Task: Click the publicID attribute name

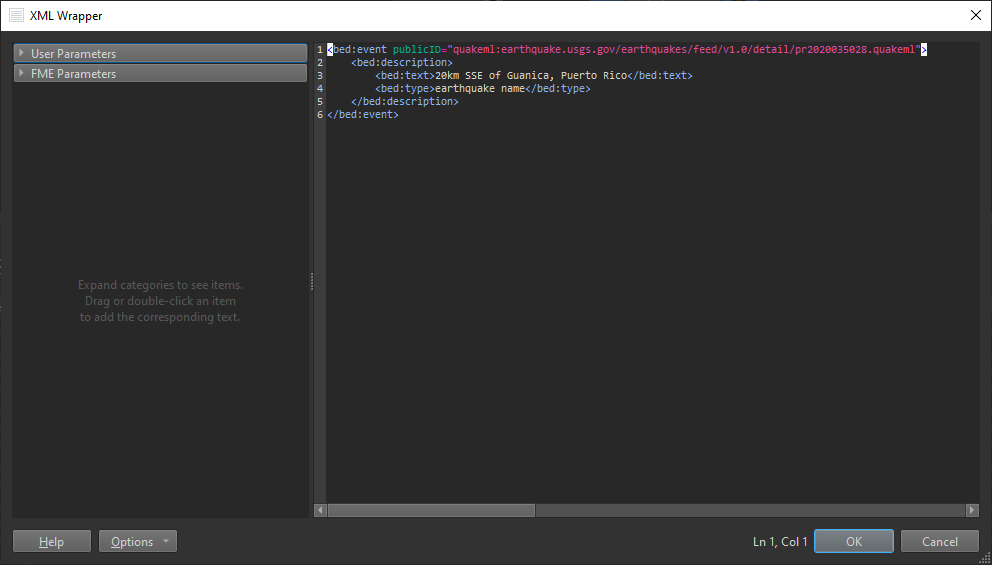Action: (417, 49)
